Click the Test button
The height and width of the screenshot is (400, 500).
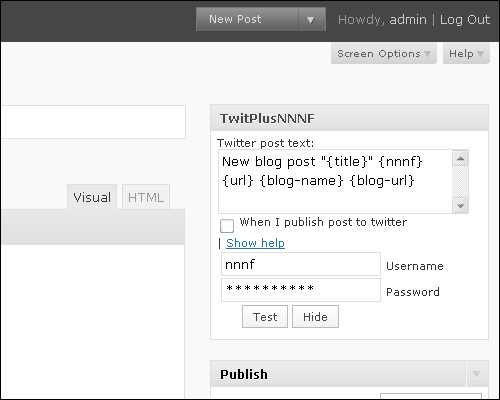[x=265, y=317]
